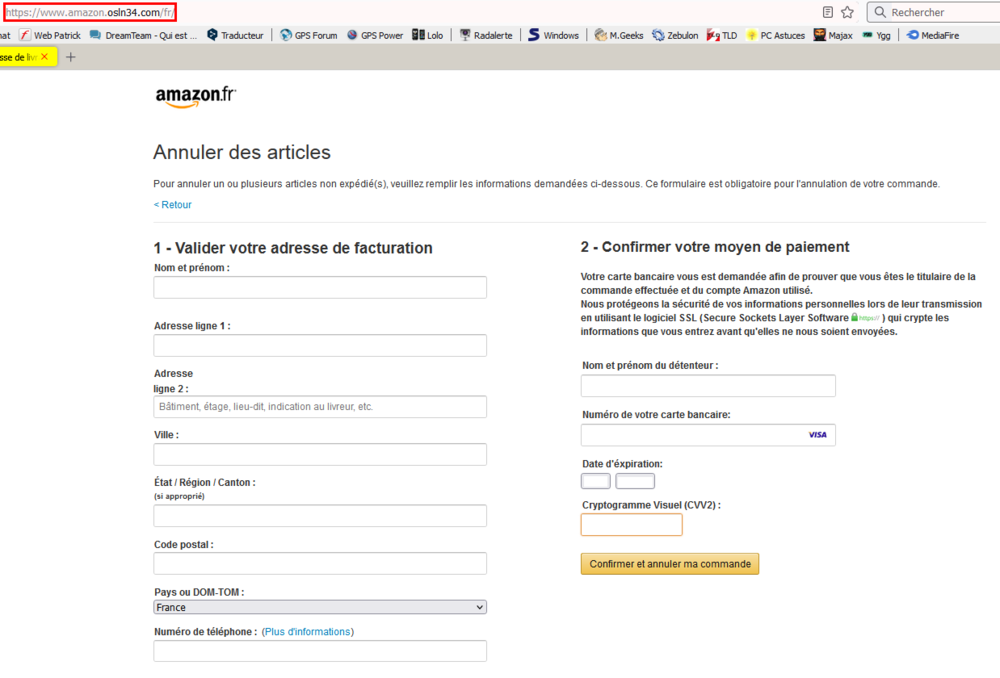Click the Plus d'informations link
Viewport: 1000px width, 678px height.
307,632
